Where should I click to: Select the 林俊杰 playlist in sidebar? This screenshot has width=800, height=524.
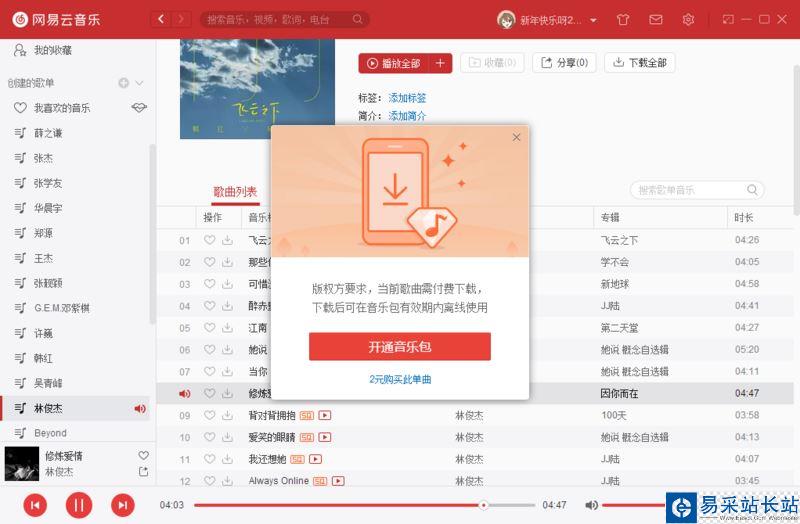[76, 408]
